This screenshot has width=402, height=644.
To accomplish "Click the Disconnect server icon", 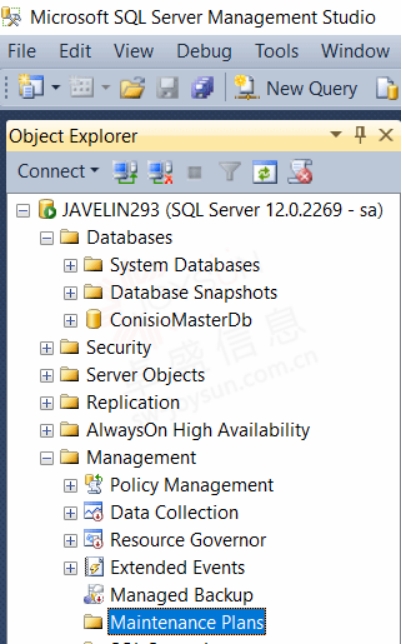I will pos(160,172).
